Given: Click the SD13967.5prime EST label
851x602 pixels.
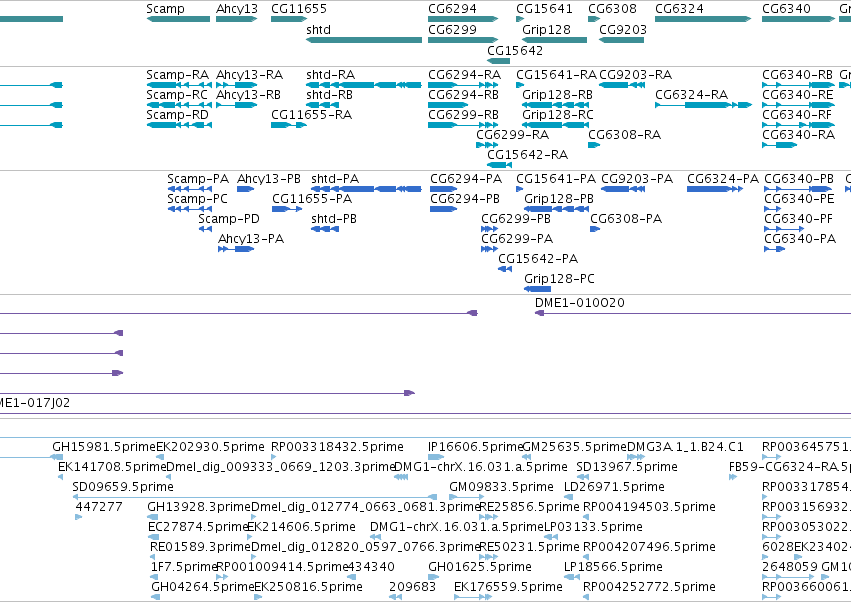Looking at the screenshot, I should (x=627, y=467).
